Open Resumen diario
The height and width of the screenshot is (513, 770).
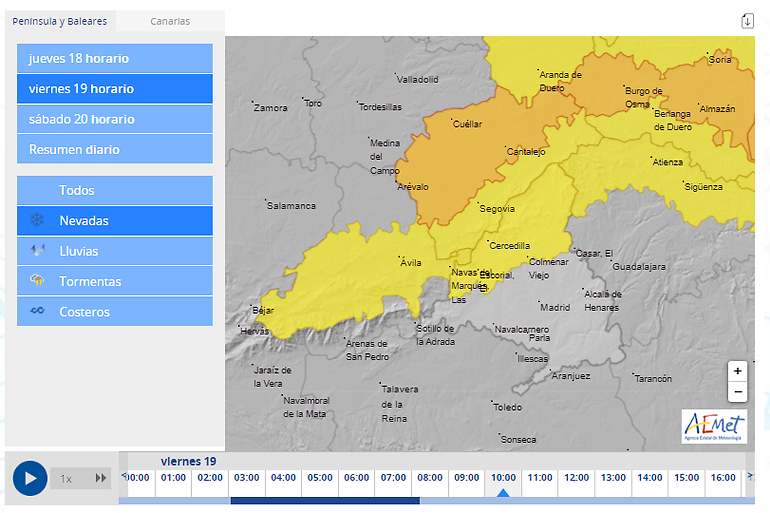(115, 149)
